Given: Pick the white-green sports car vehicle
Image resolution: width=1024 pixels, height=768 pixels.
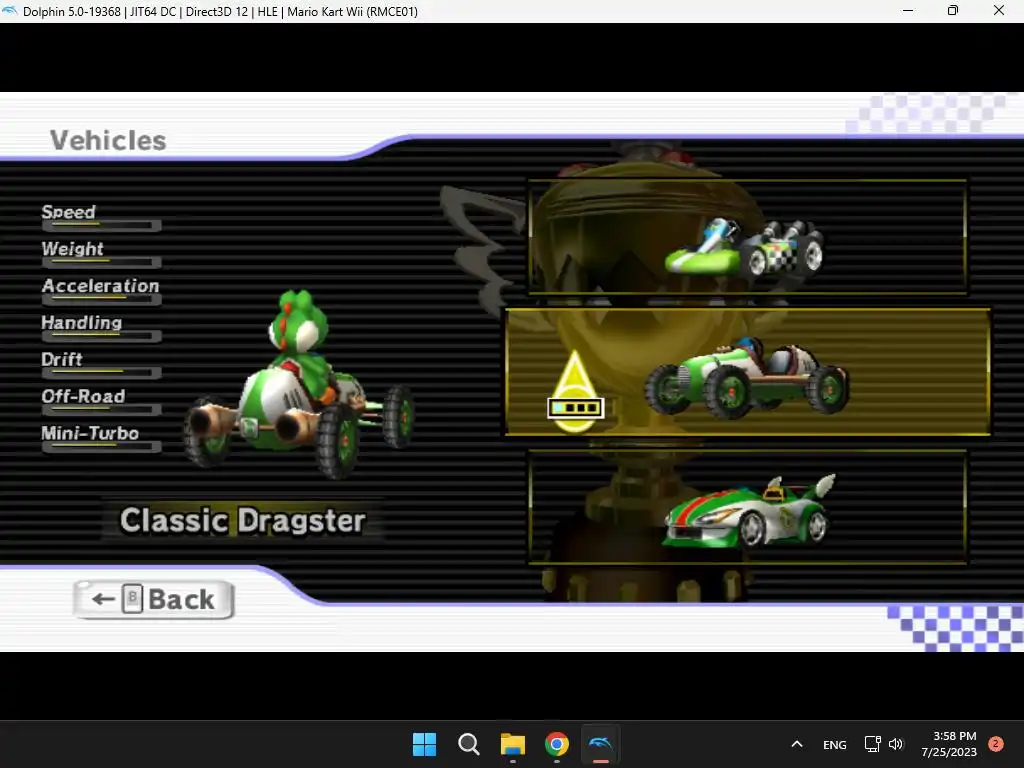Looking at the screenshot, I should (x=747, y=507).
